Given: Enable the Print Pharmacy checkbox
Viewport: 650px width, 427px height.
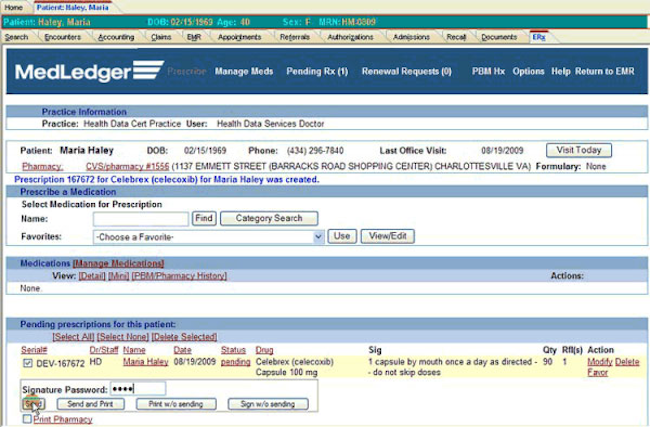Looking at the screenshot, I should coord(27,419).
